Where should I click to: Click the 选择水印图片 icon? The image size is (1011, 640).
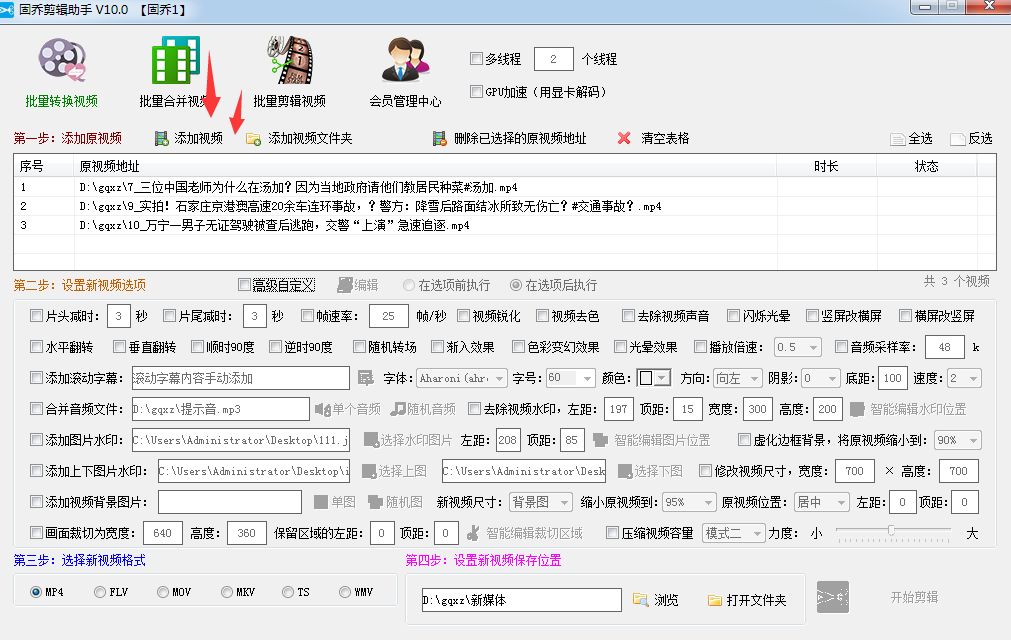(x=371, y=440)
